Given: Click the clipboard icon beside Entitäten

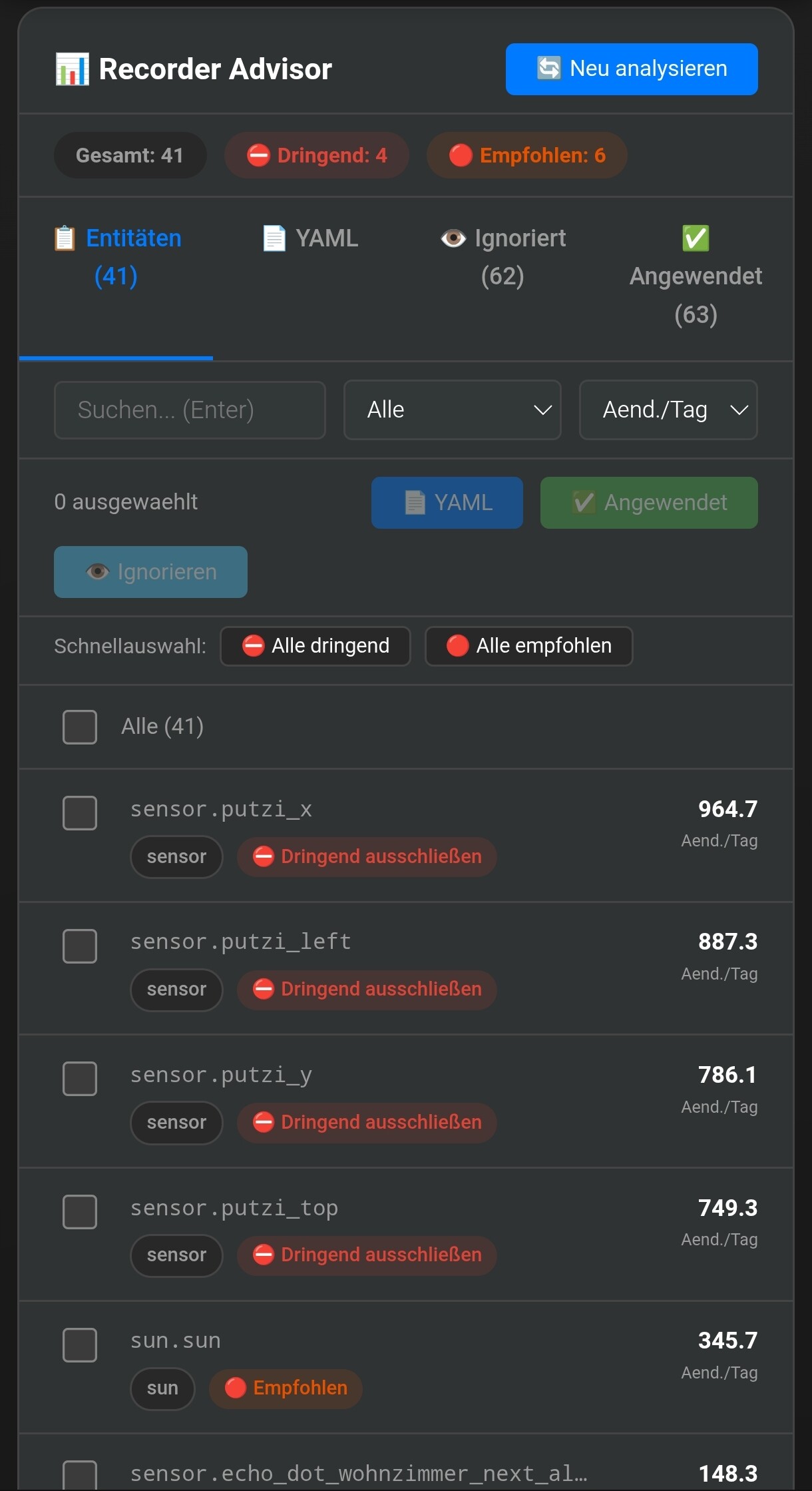Looking at the screenshot, I should [x=65, y=238].
